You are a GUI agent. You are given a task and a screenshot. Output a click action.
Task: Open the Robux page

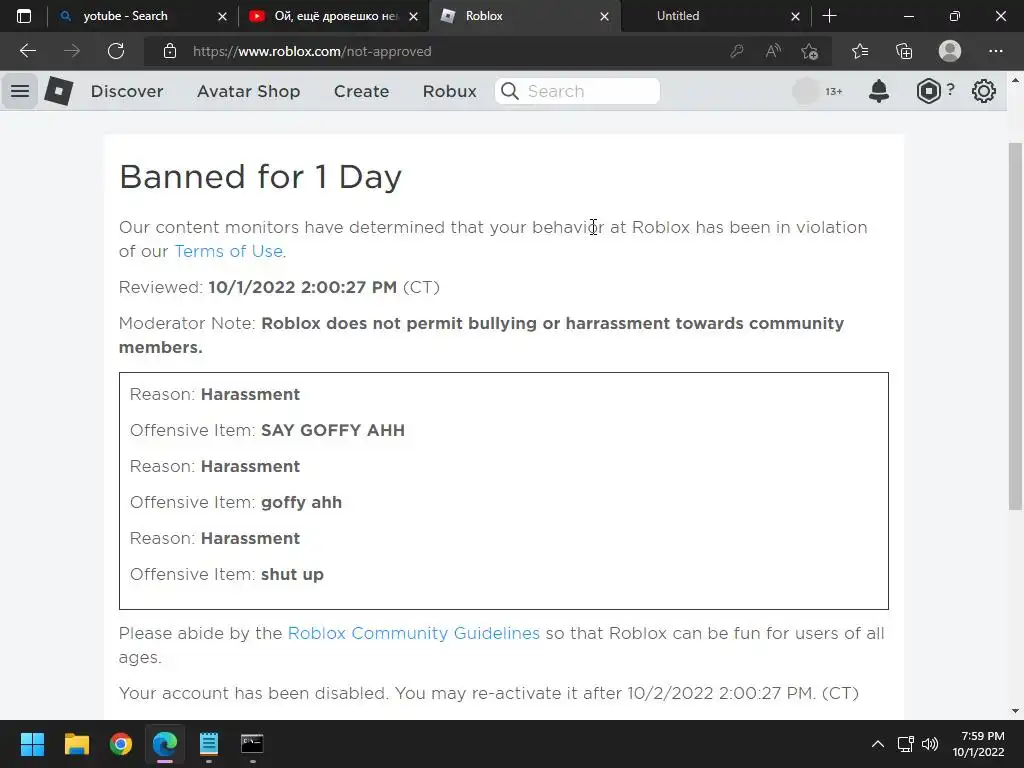[449, 91]
